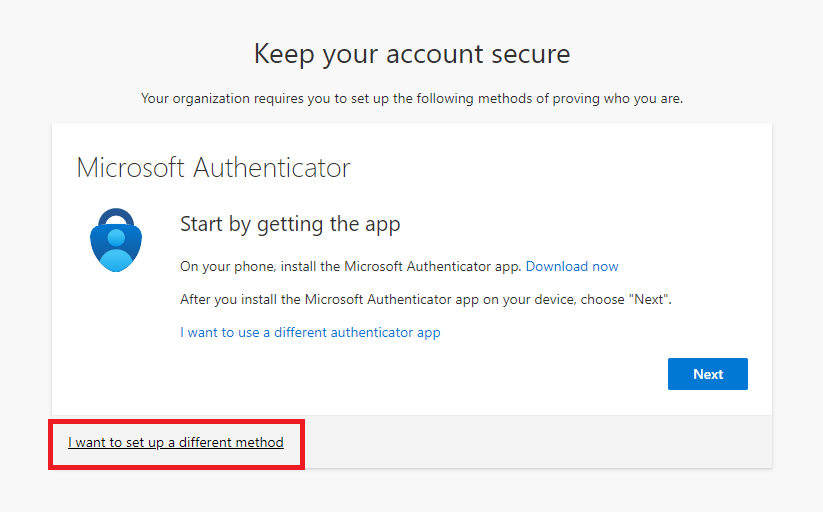The height and width of the screenshot is (512, 823).
Task: Click the red highlight box border
Action: click(x=176, y=421)
